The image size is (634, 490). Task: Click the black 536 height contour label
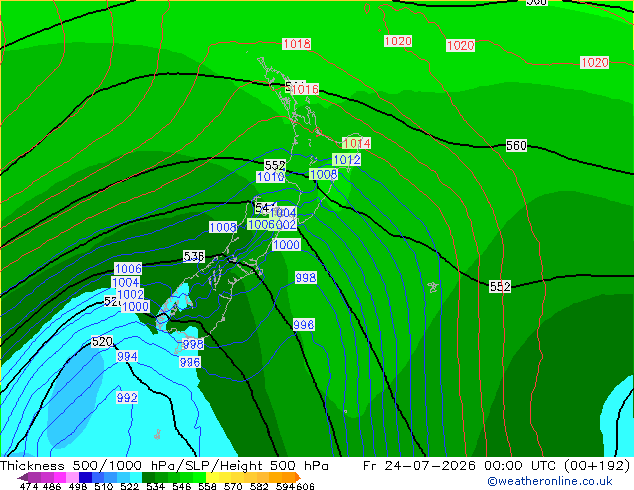coord(194,256)
